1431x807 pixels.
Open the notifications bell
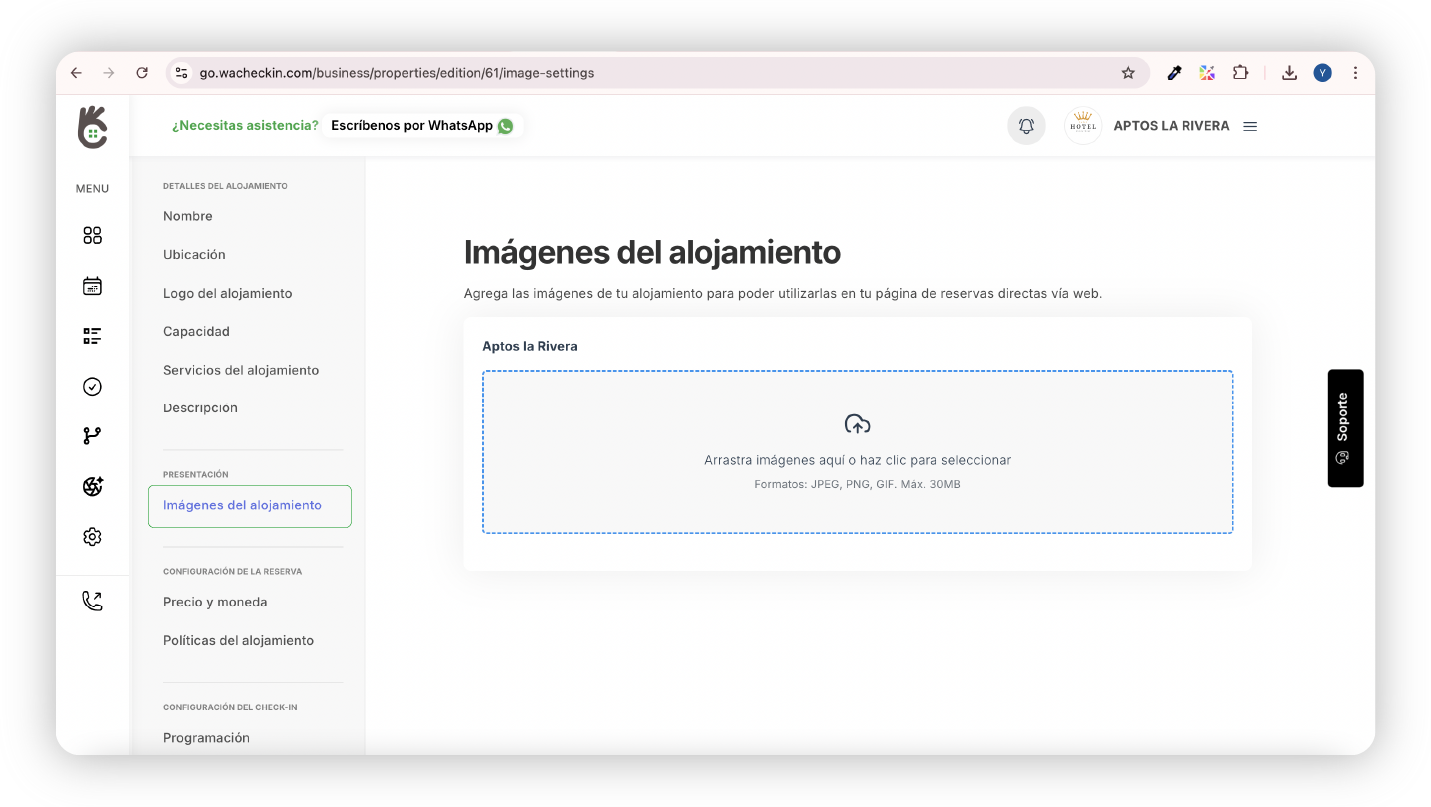[1026, 126]
